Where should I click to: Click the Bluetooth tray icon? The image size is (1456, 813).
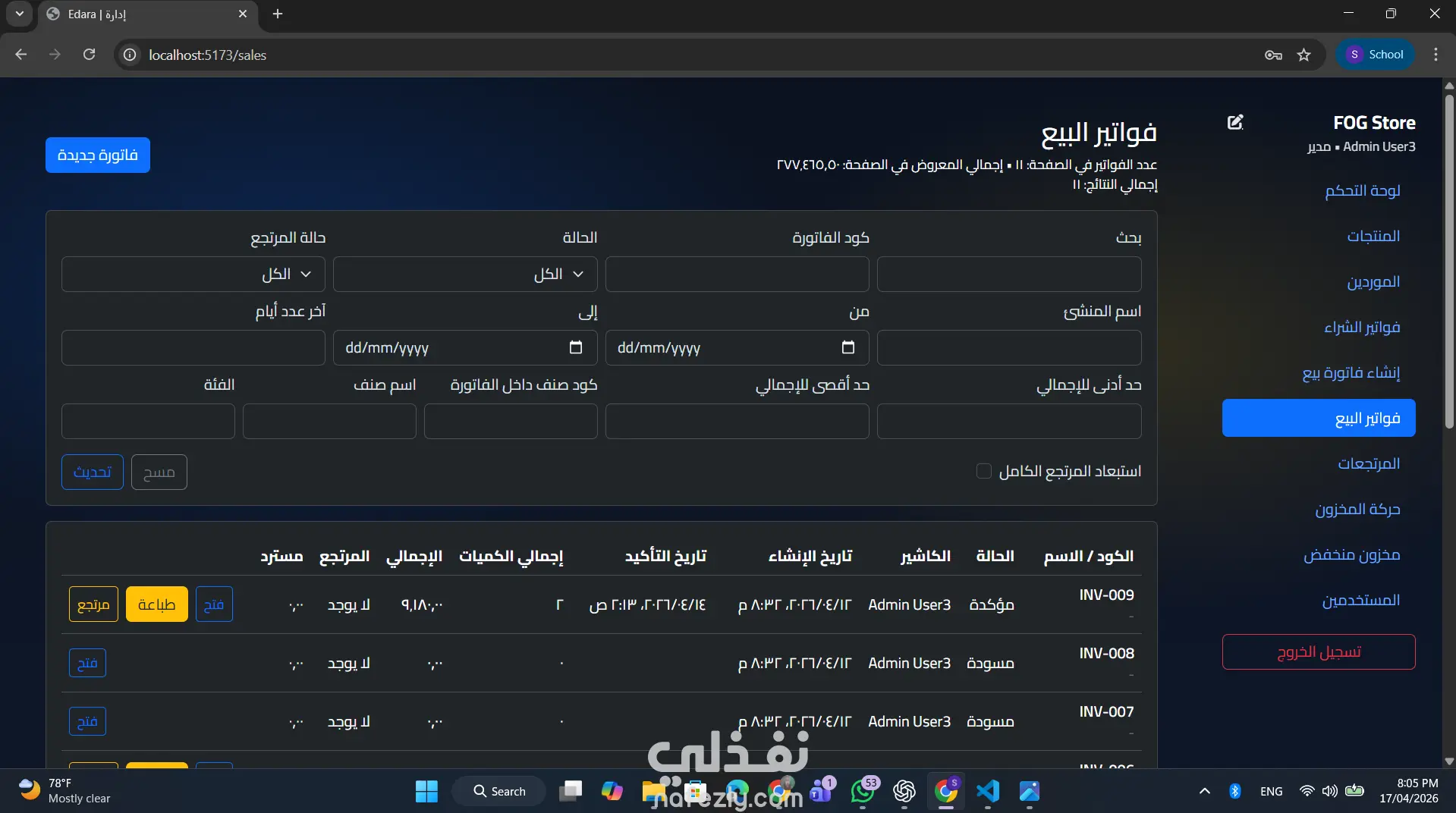pyautogui.click(x=1235, y=791)
